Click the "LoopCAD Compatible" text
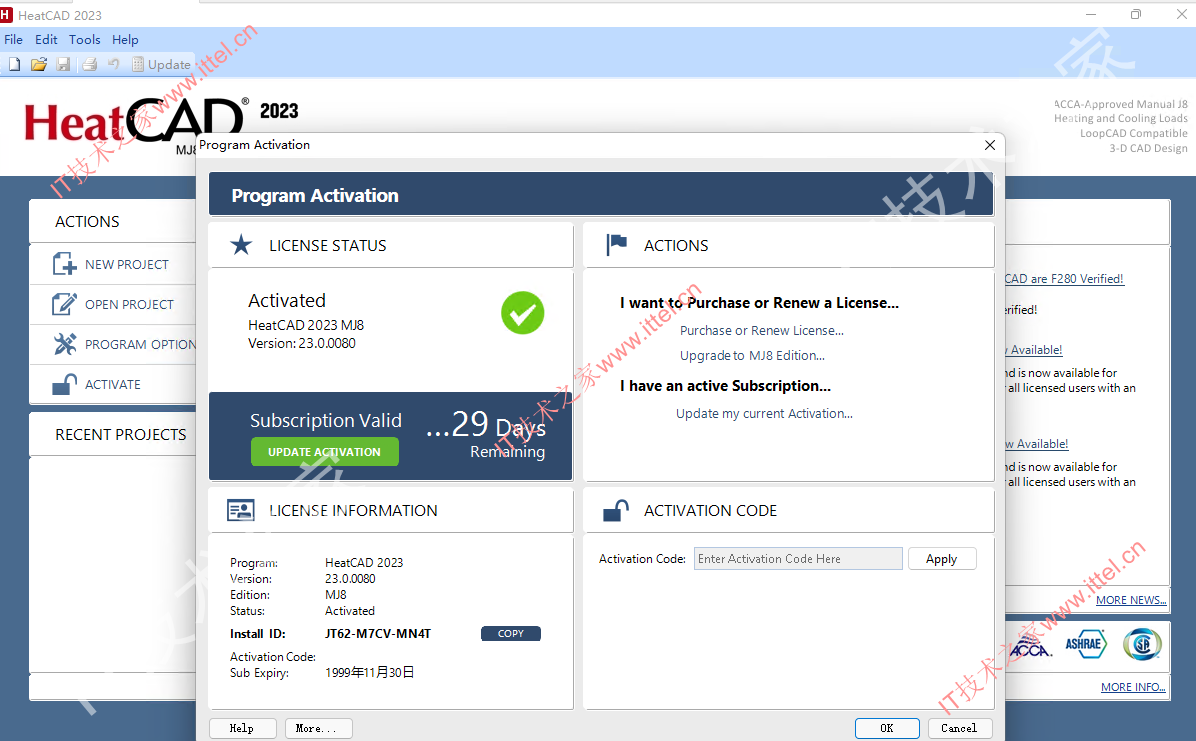 click(1133, 133)
